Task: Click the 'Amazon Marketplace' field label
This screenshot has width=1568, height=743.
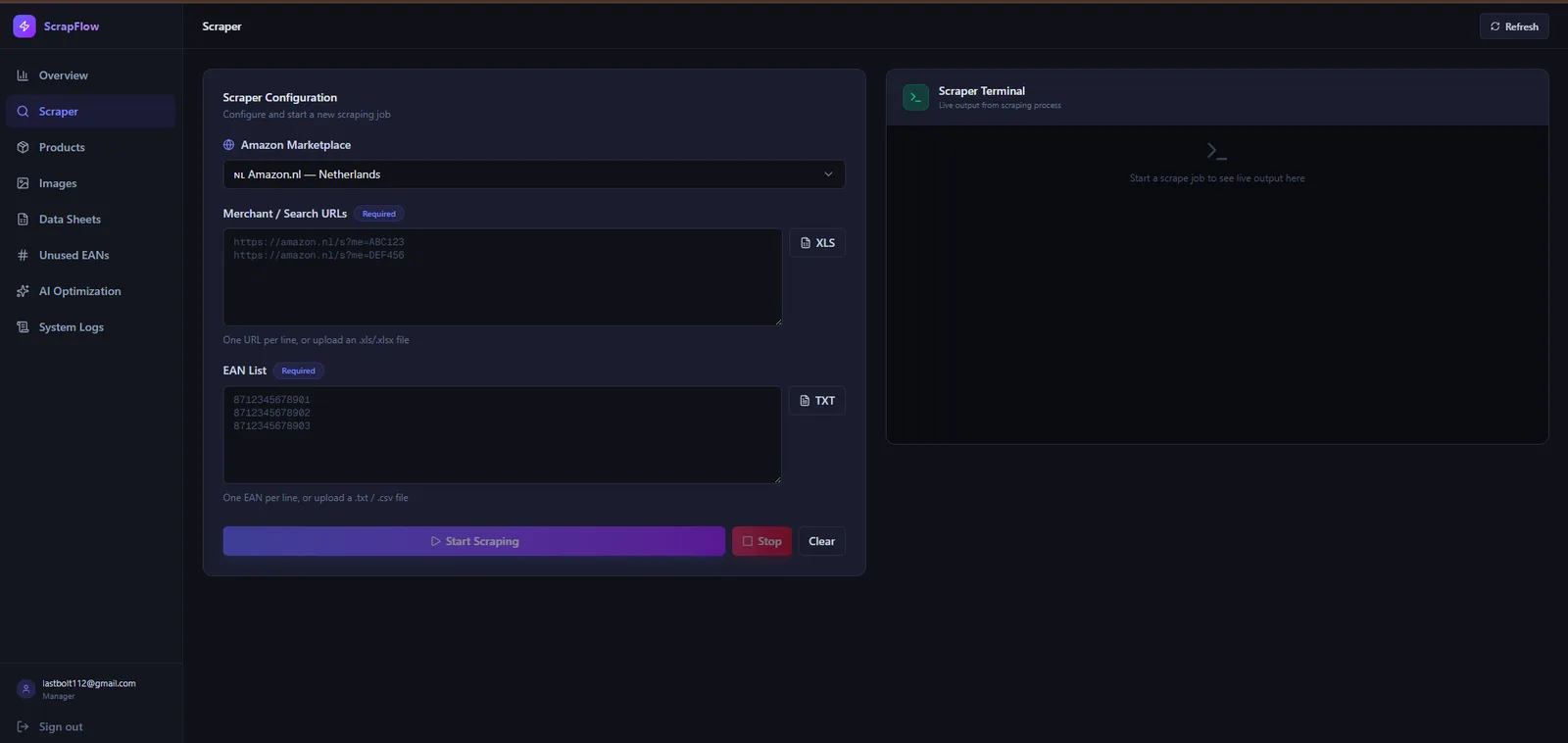Action: pos(296,145)
